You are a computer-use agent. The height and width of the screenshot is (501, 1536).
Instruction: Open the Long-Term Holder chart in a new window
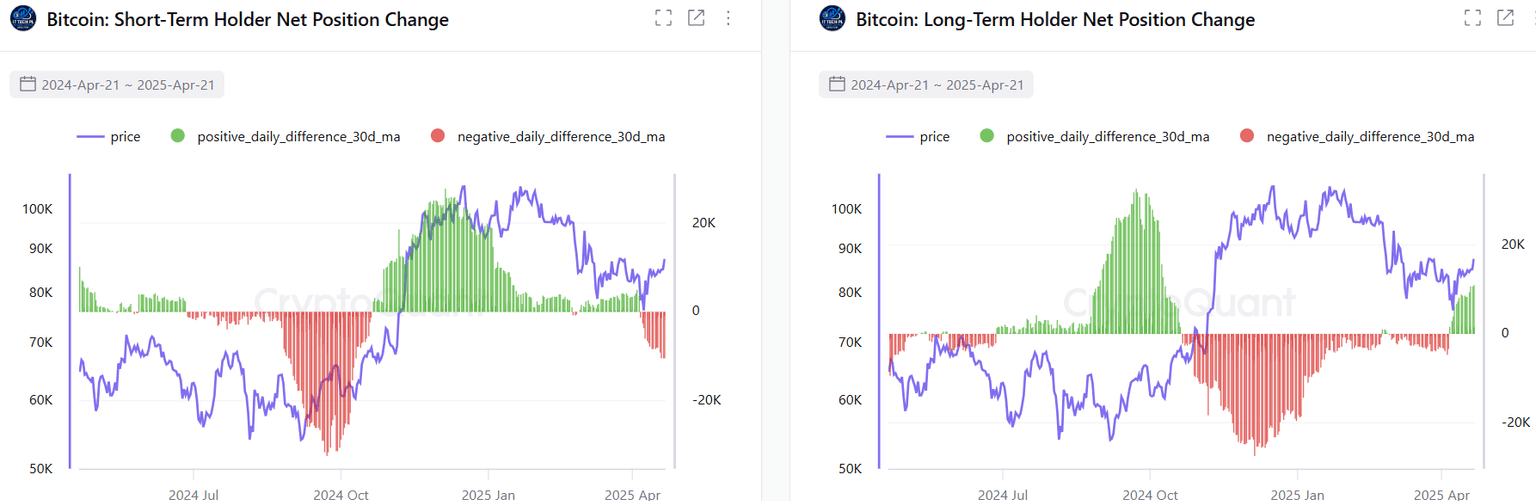pyautogui.click(x=1505, y=18)
